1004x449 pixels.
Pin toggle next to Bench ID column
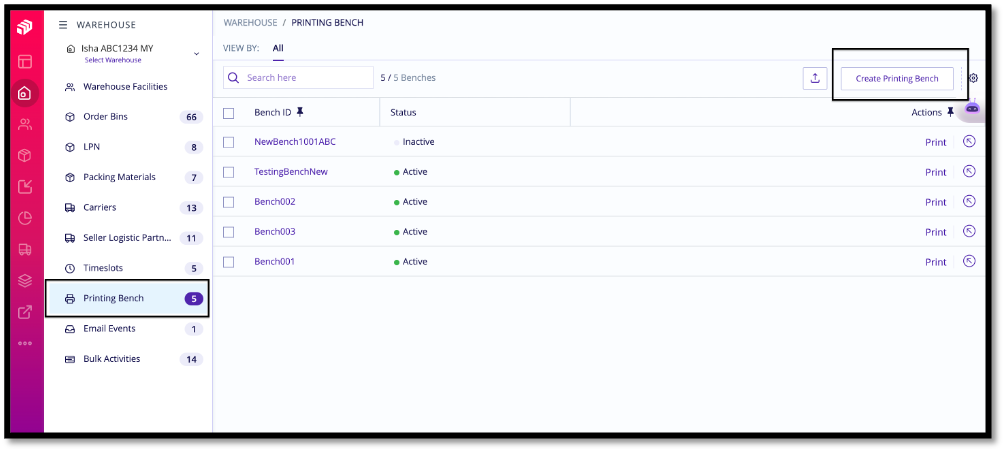click(x=300, y=112)
